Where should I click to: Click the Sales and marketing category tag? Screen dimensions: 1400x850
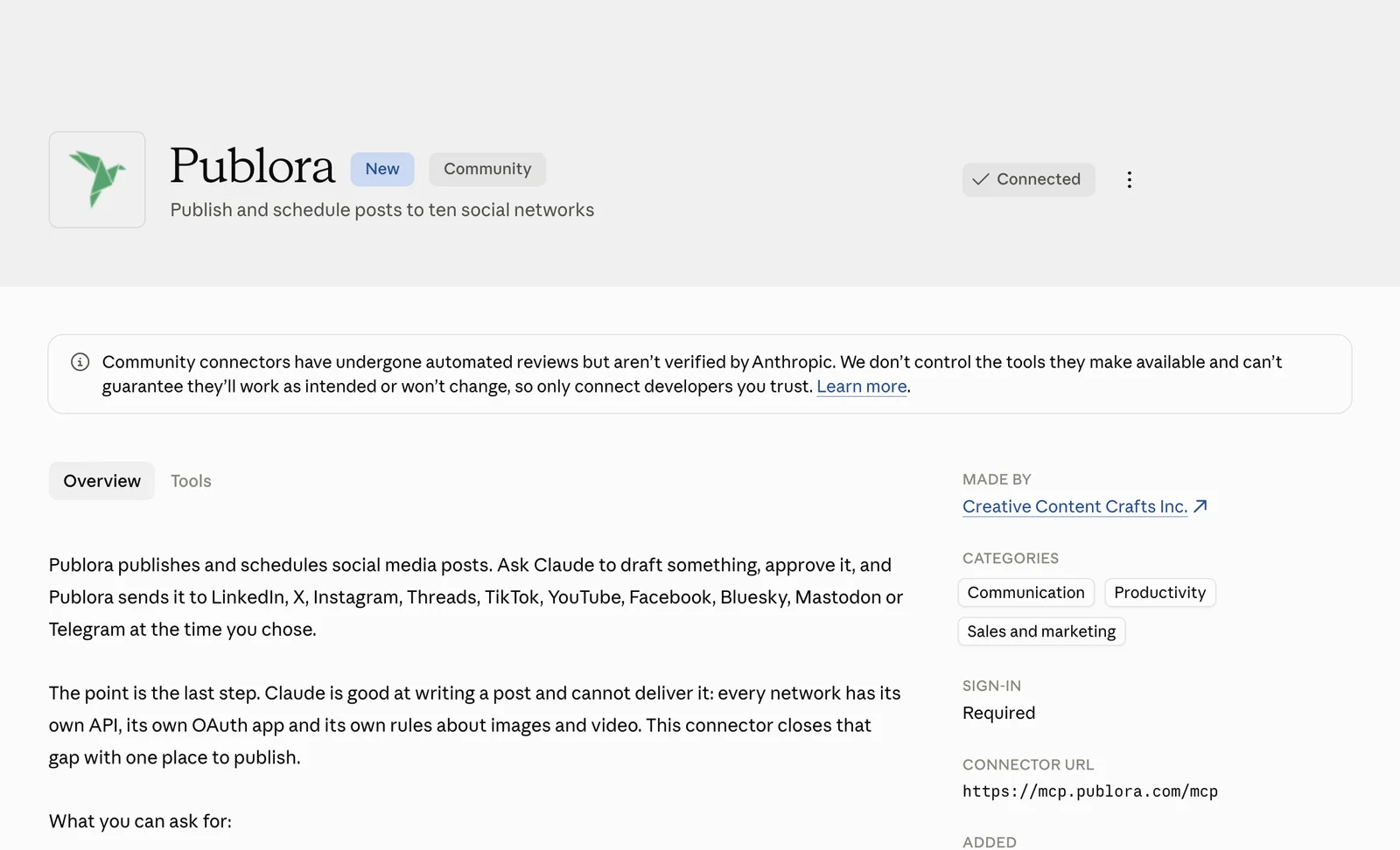pyautogui.click(x=1041, y=631)
